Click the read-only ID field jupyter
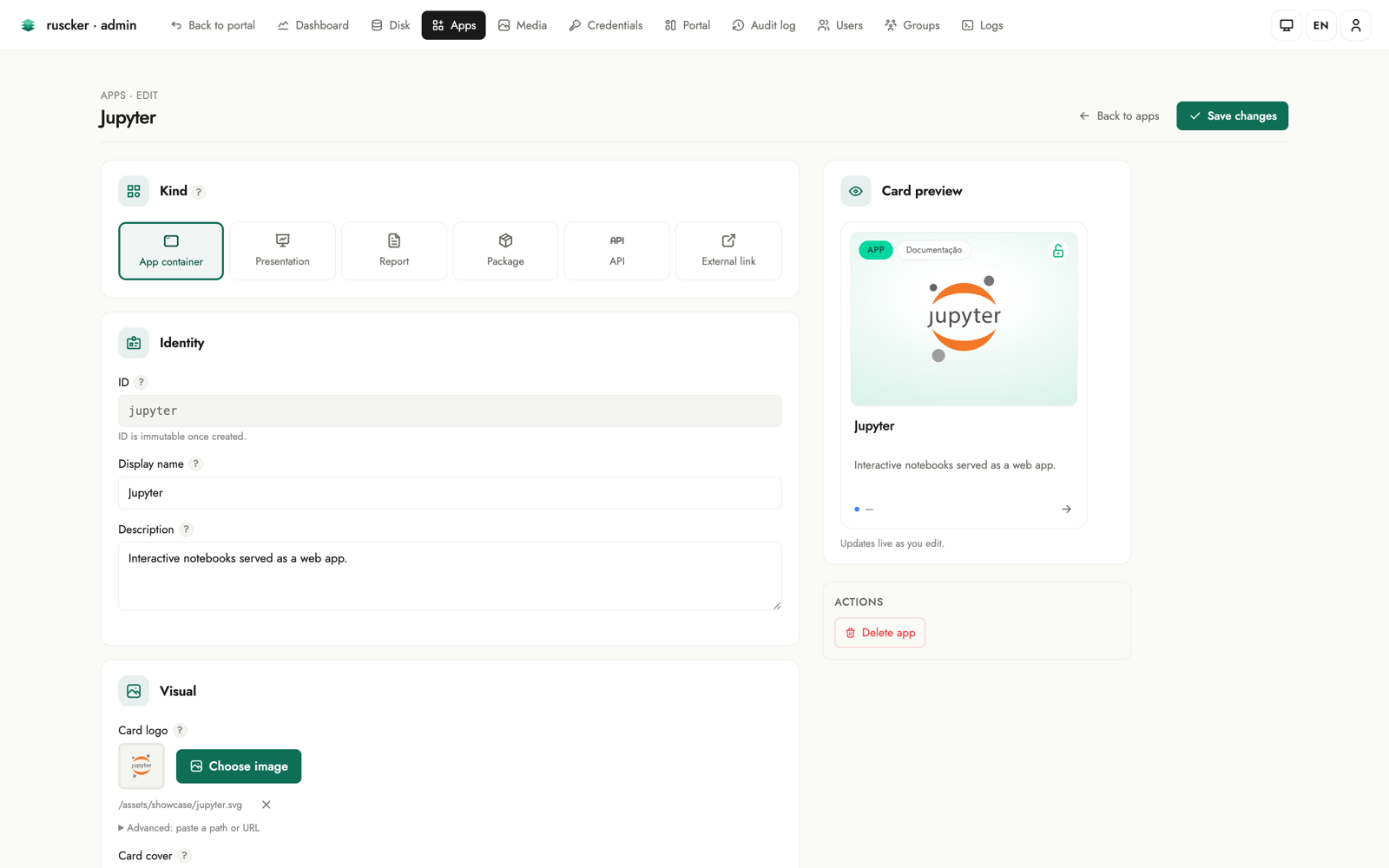1389x868 pixels. 450,411
